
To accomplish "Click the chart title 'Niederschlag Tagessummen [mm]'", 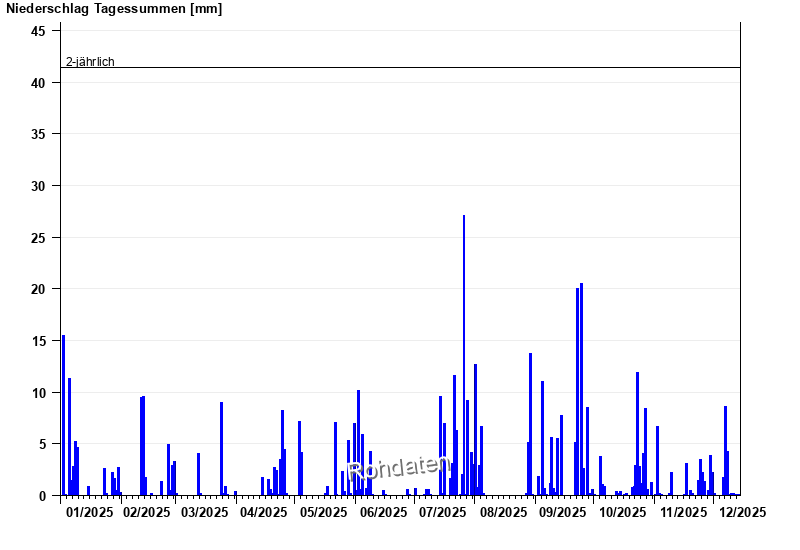I will point(112,9).
